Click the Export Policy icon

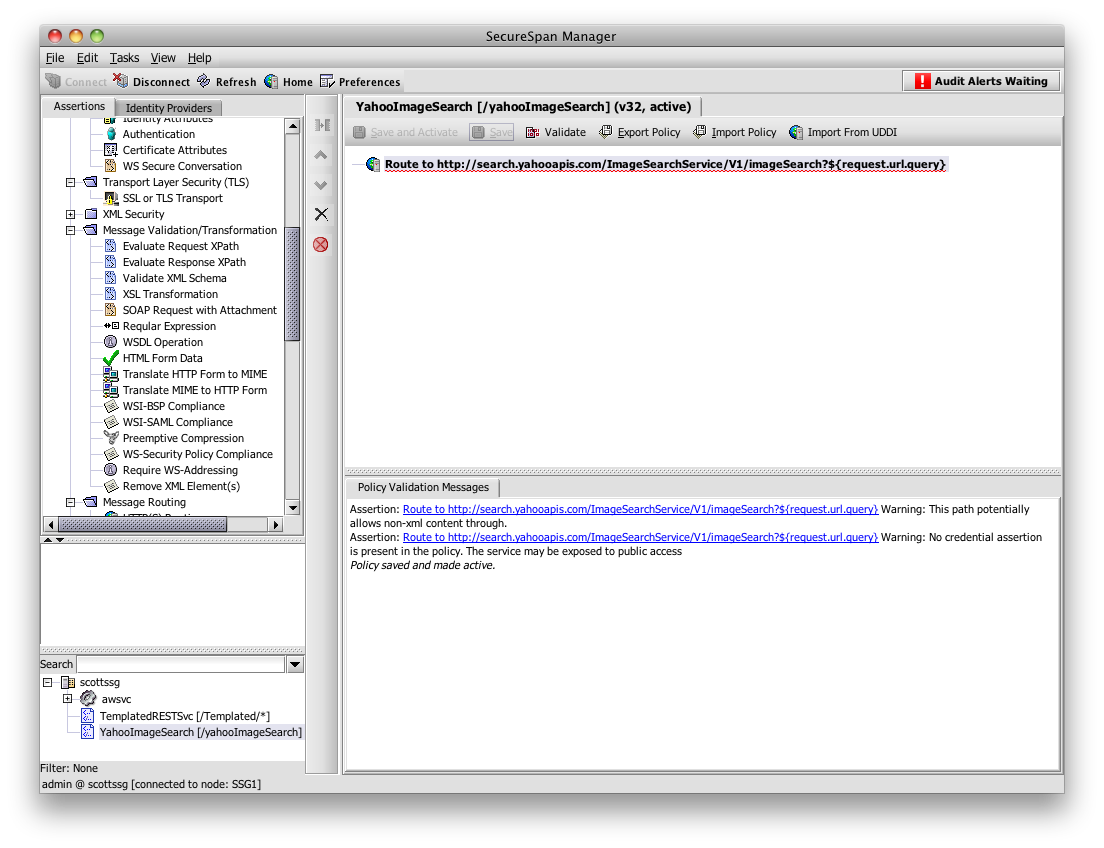click(606, 132)
